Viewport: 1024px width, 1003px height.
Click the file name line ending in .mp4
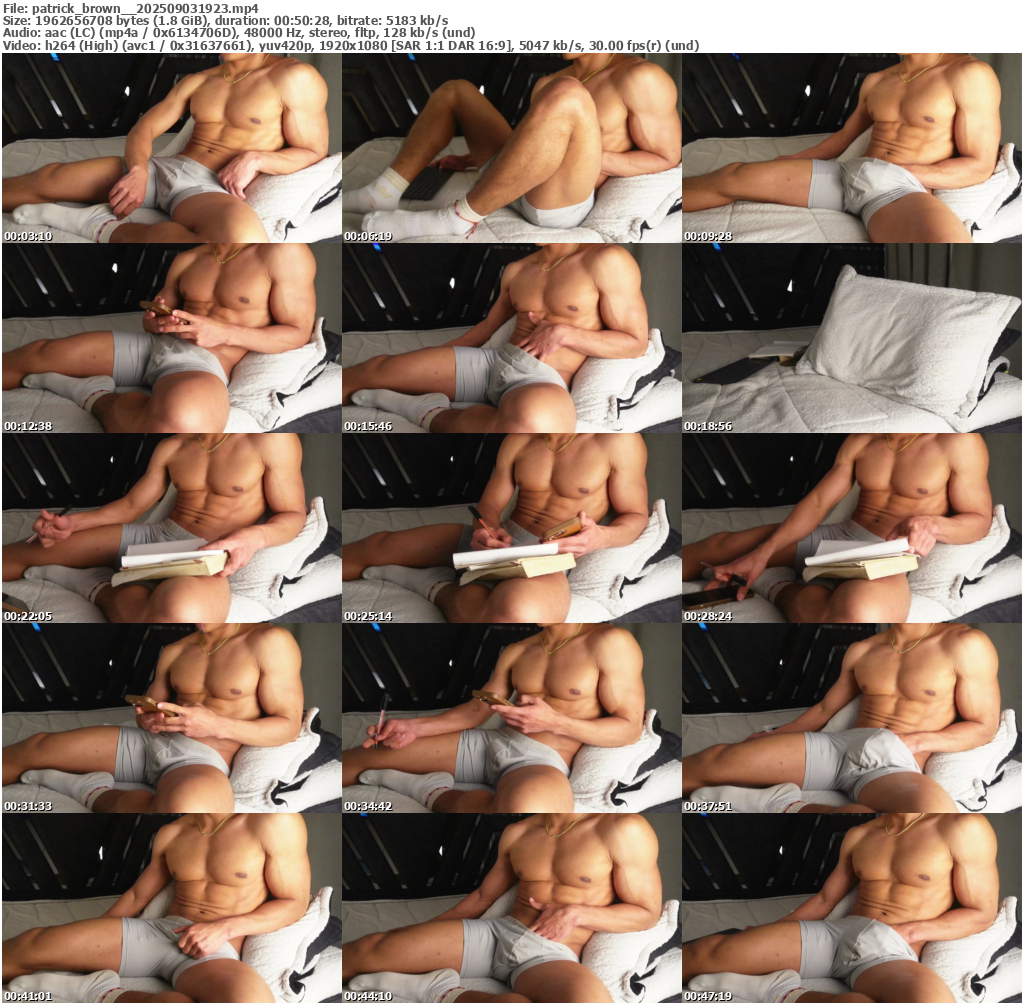(131, 8)
